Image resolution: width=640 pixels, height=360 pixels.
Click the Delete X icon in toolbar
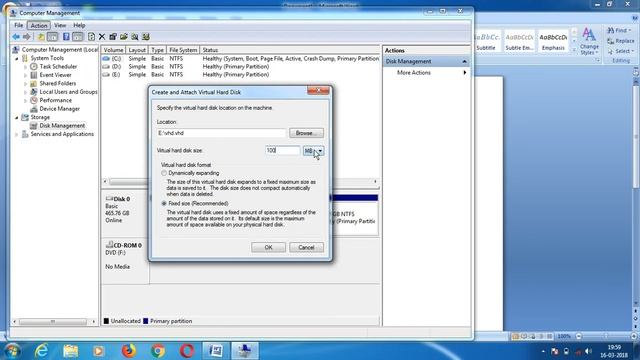(x=102, y=37)
